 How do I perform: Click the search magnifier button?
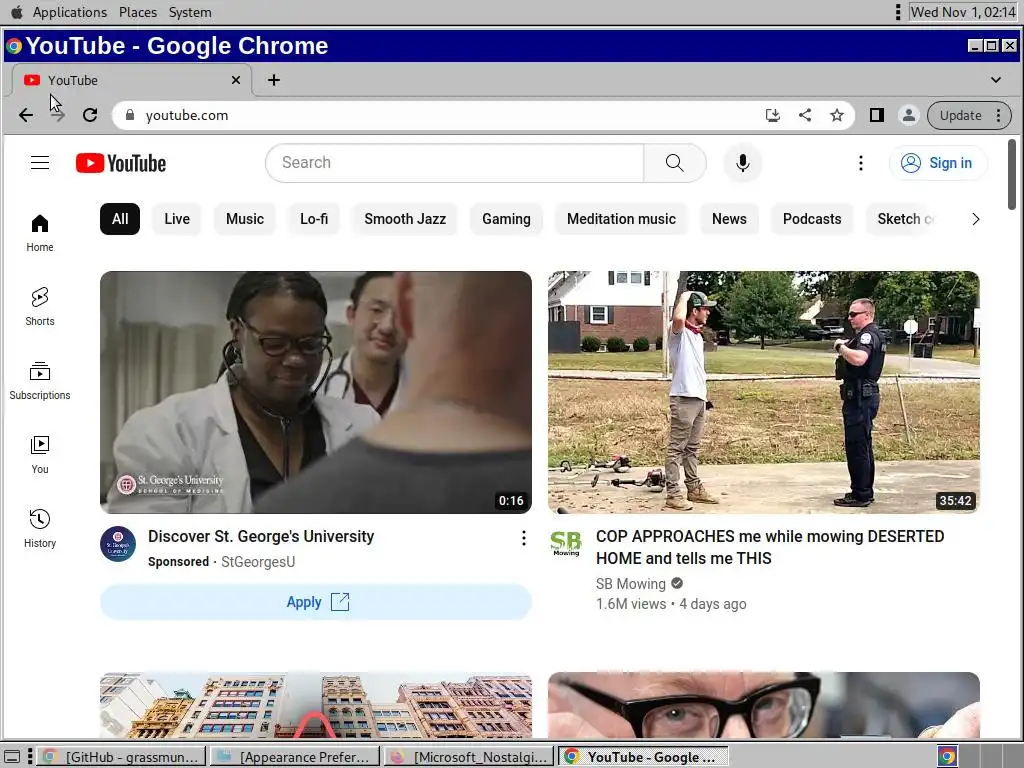(x=675, y=163)
